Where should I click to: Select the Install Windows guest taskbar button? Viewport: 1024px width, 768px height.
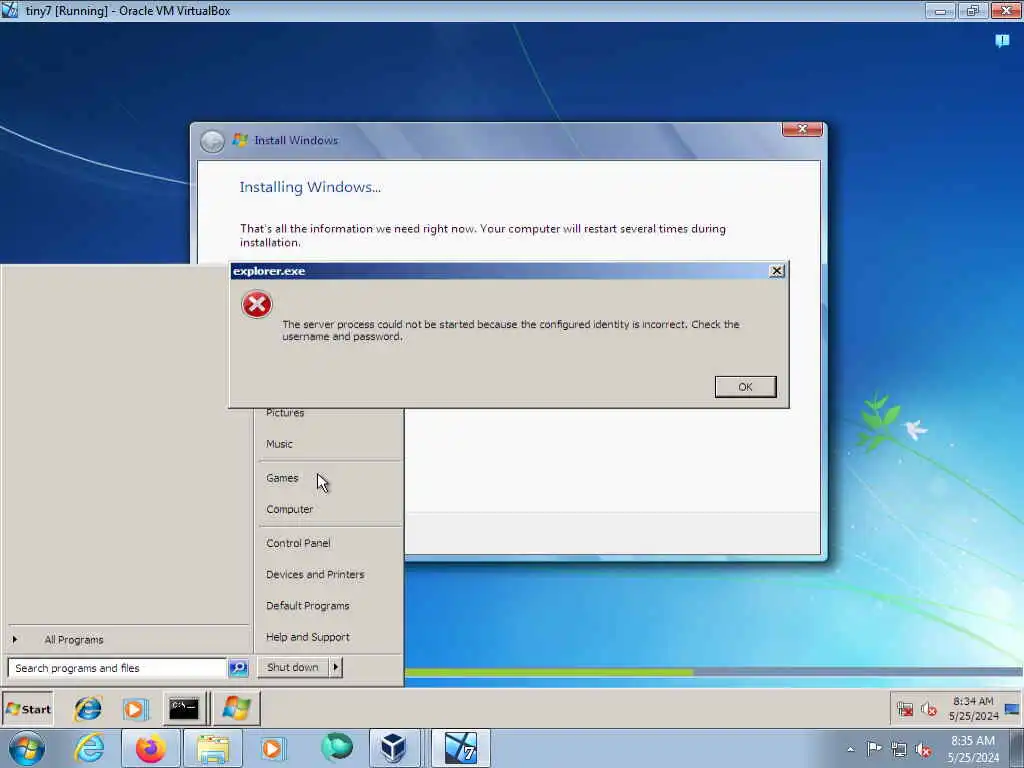[x=236, y=709]
